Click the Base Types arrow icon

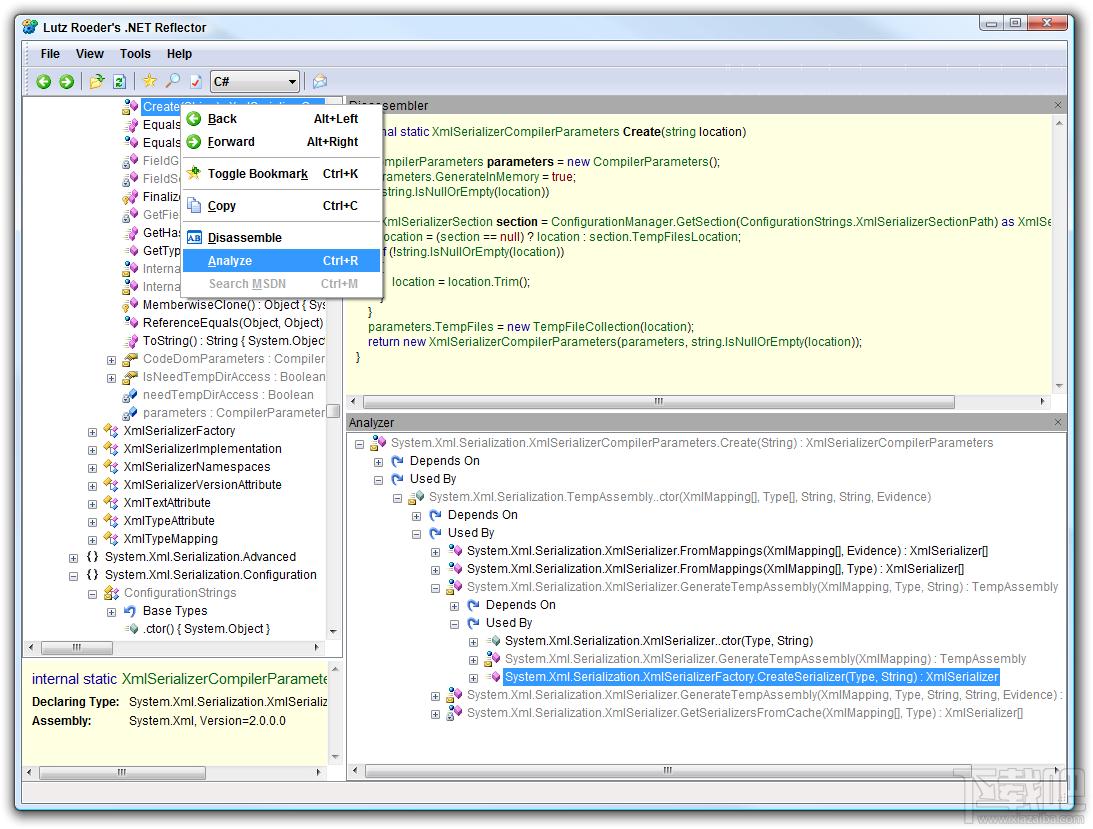(130, 611)
